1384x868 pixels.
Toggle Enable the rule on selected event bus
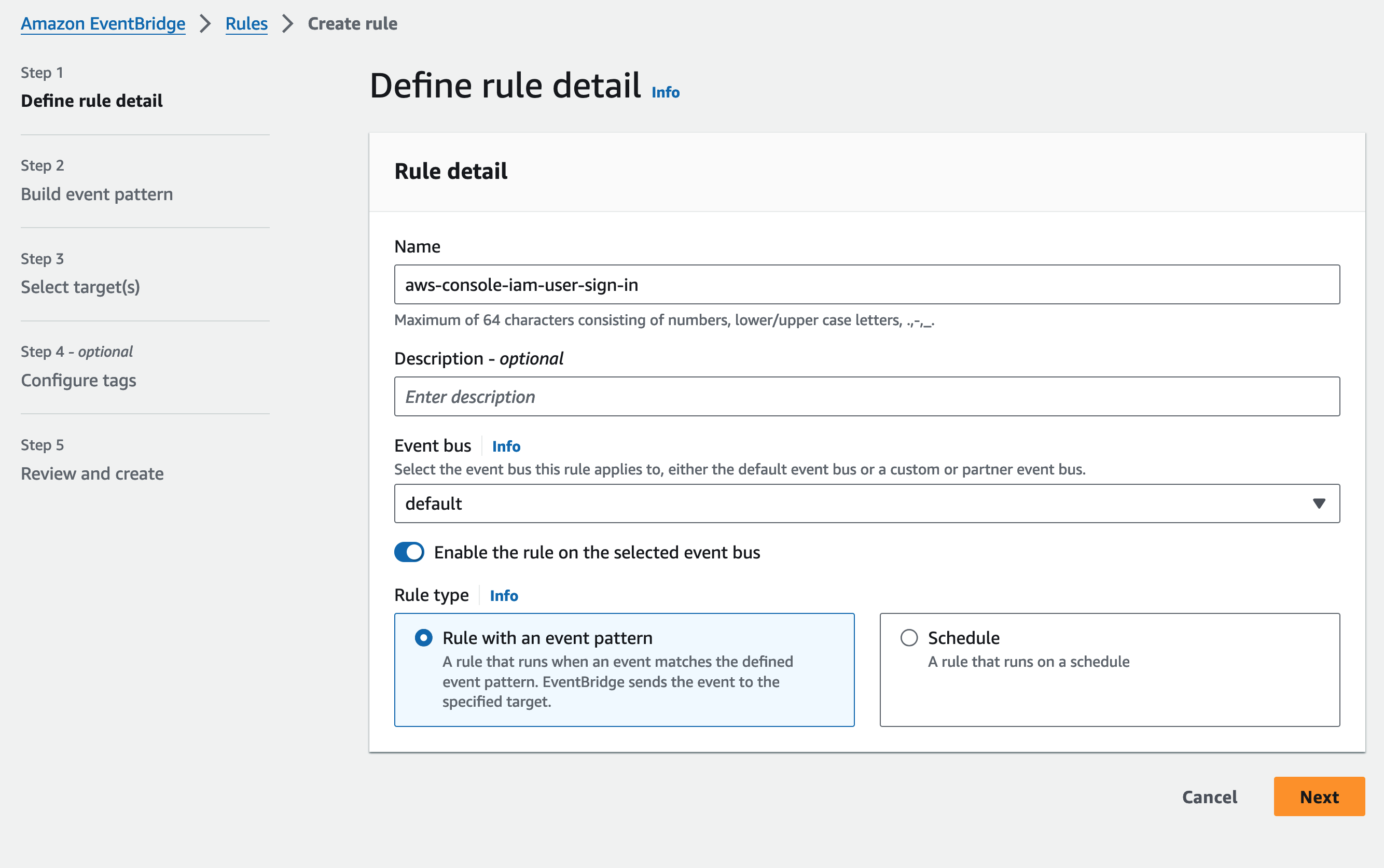coord(409,552)
